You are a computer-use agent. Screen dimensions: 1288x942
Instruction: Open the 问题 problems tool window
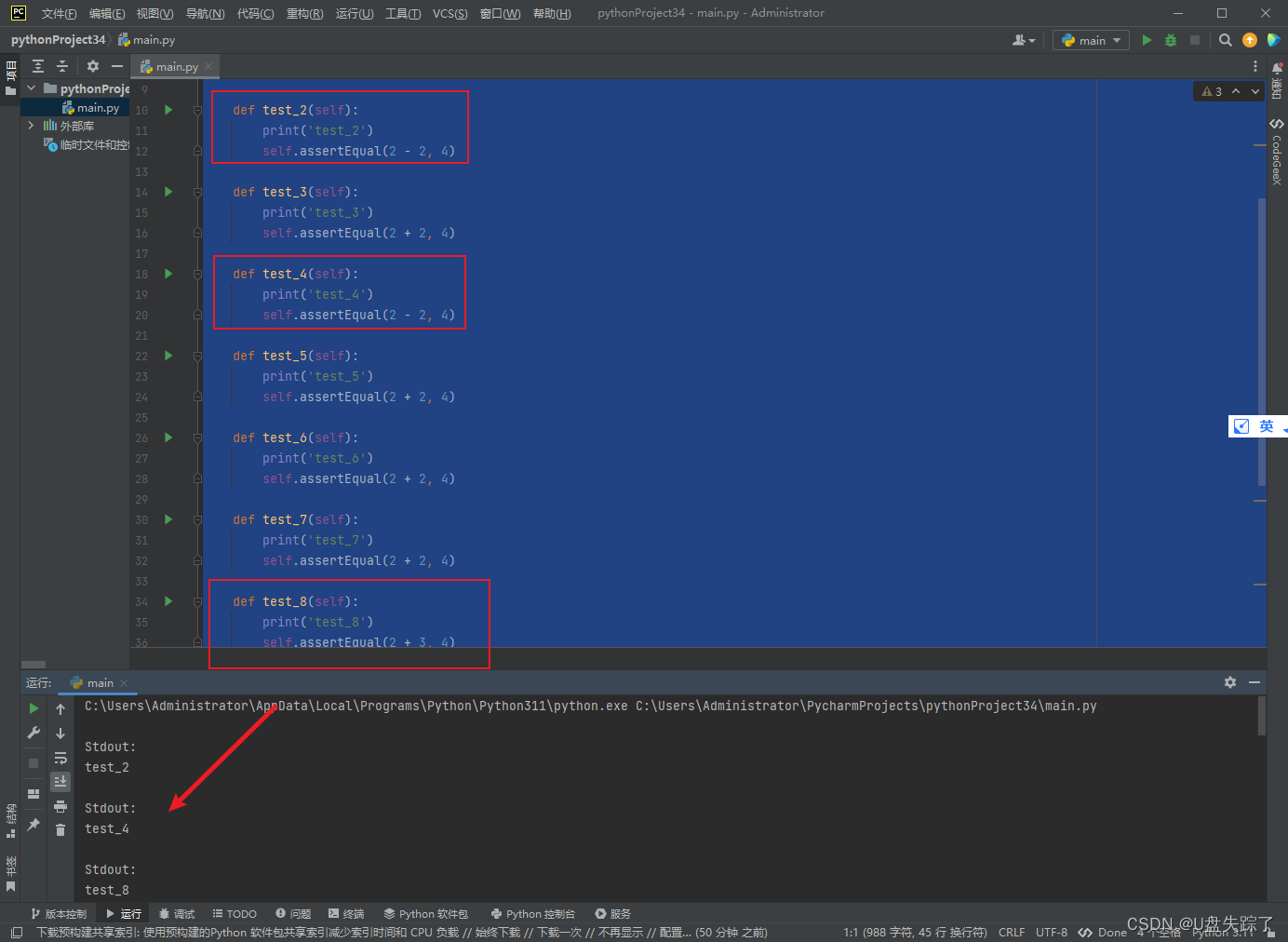coord(293,914)
